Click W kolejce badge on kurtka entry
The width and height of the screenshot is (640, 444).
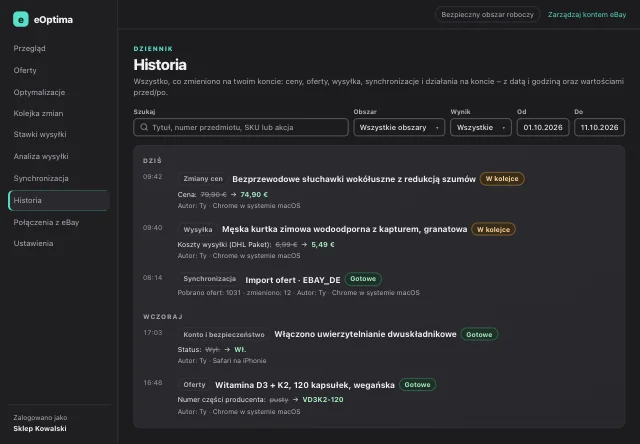[x=493, y=229]
